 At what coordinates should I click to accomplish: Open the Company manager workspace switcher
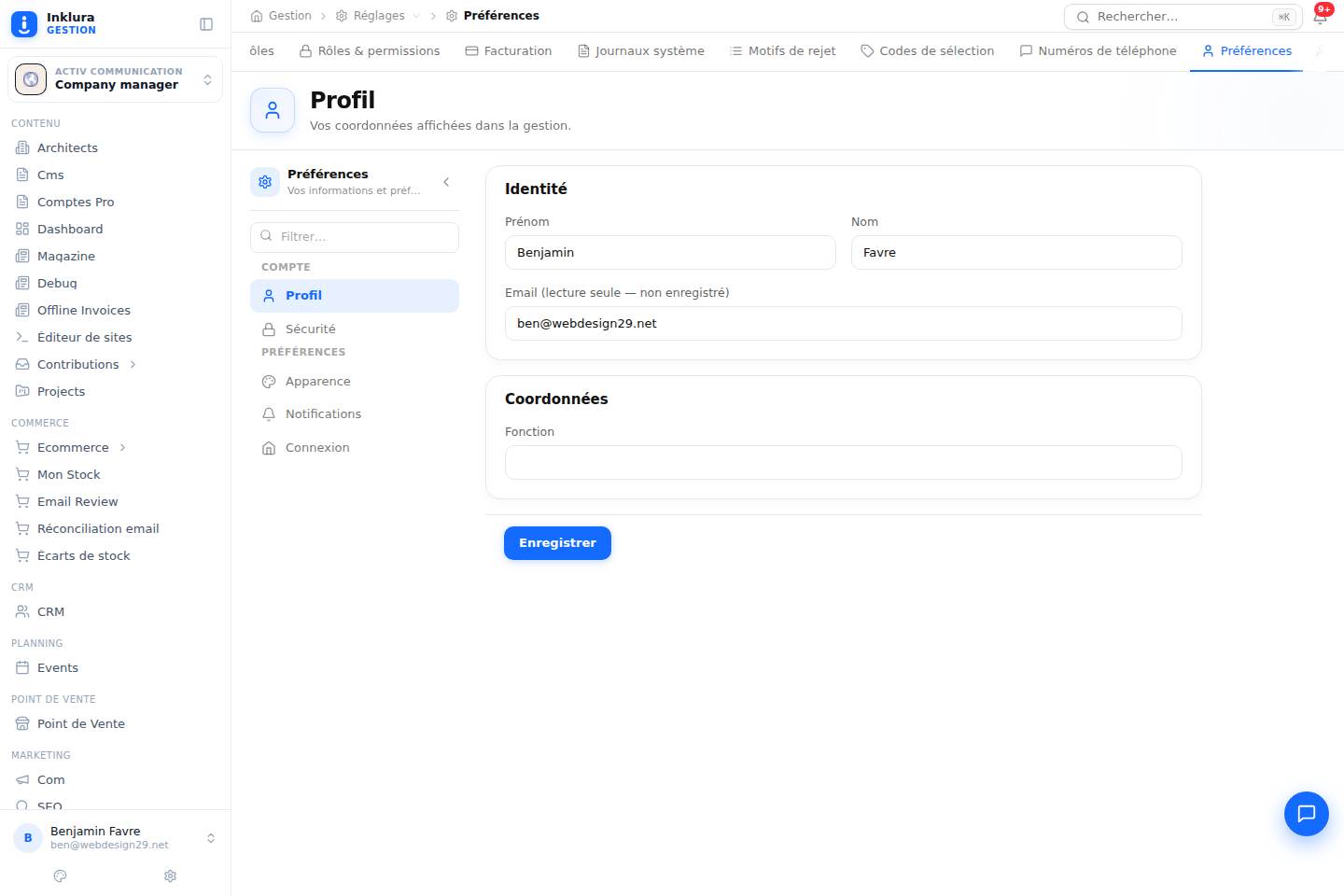115,79
